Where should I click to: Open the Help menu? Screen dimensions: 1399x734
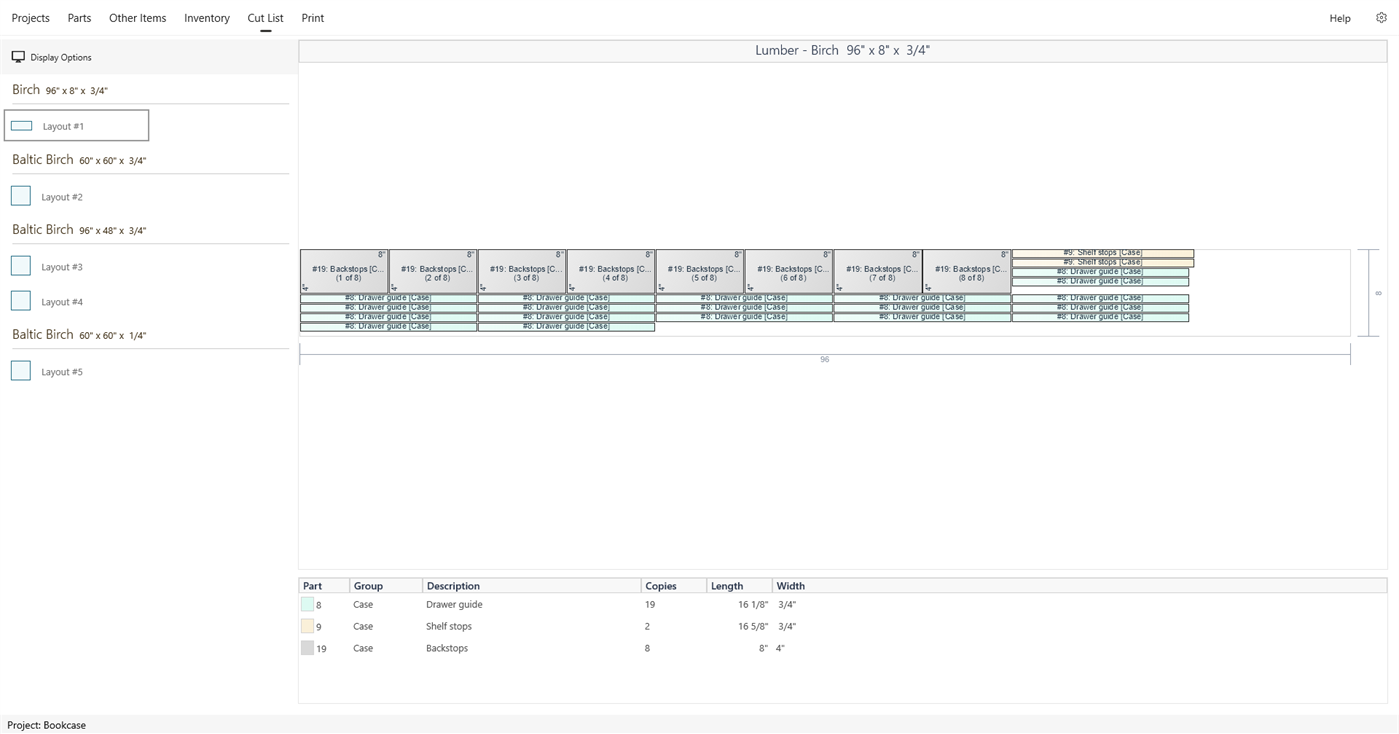(x=1340, y=18)
